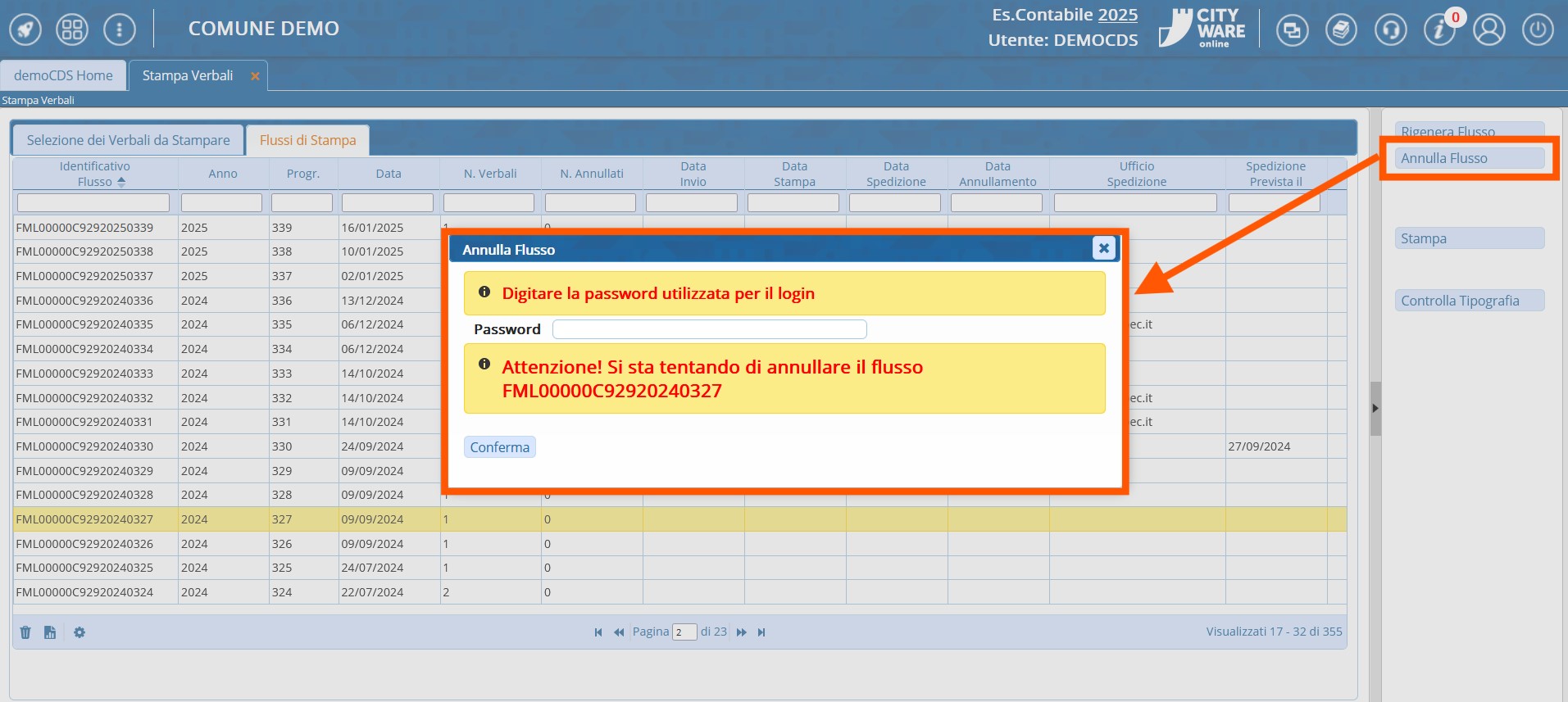Click the table settings gear icon
Viewport: 1568px width, 702px height.
pyautogui.click(x=80, y=632)
